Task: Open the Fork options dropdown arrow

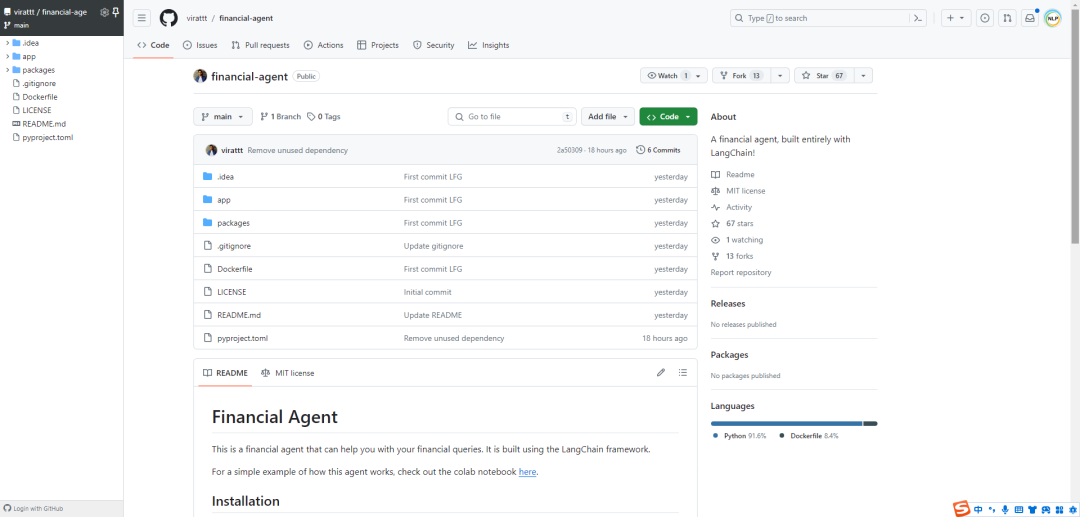Action: pos(780,76)
